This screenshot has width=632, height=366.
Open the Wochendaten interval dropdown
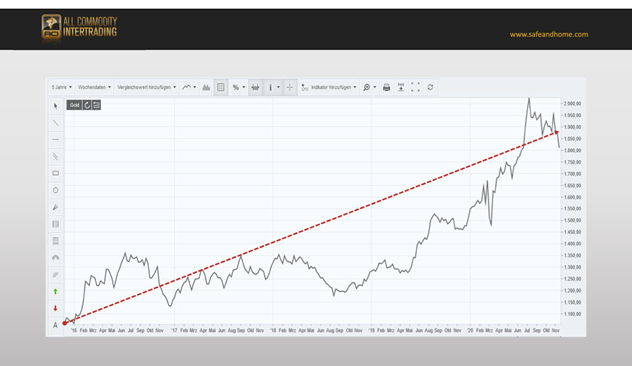click(x=94, y=87)
